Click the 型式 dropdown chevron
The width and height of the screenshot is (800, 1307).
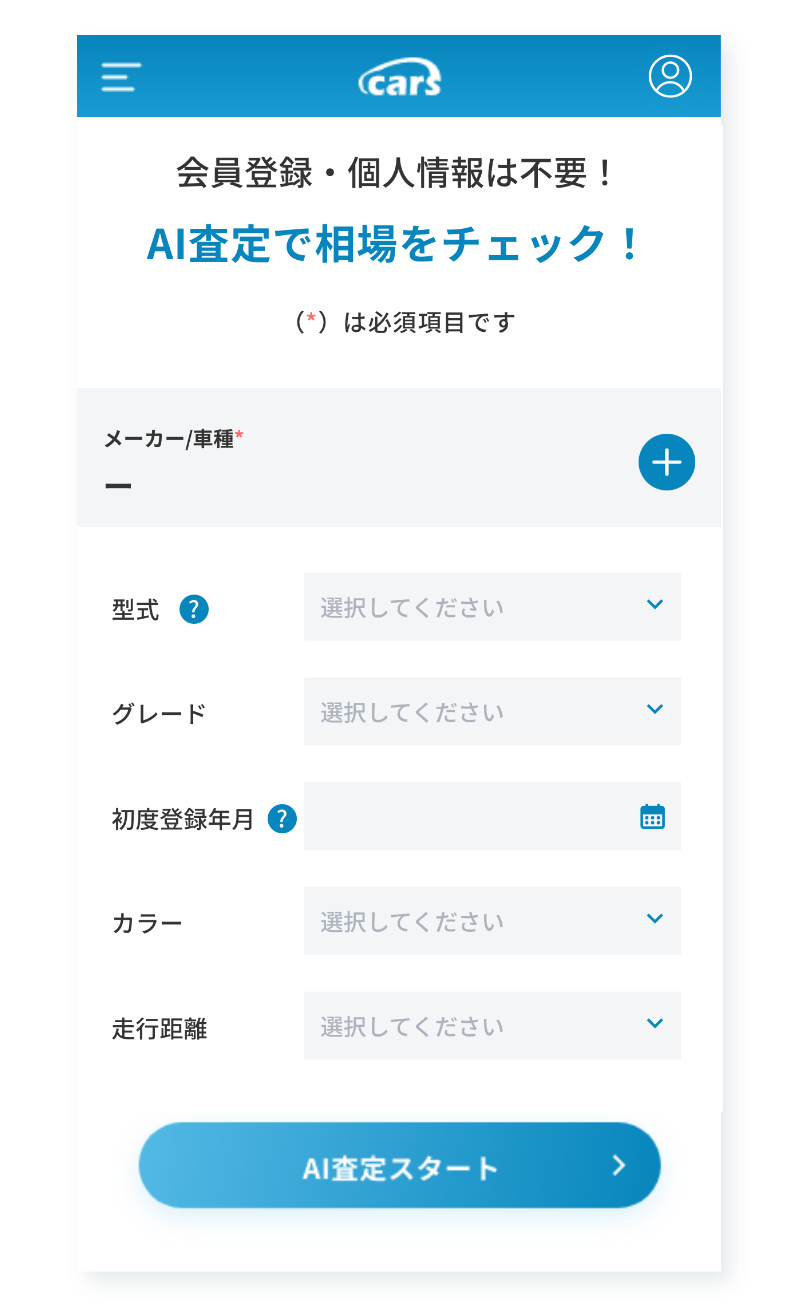click(x=655, y=604)
